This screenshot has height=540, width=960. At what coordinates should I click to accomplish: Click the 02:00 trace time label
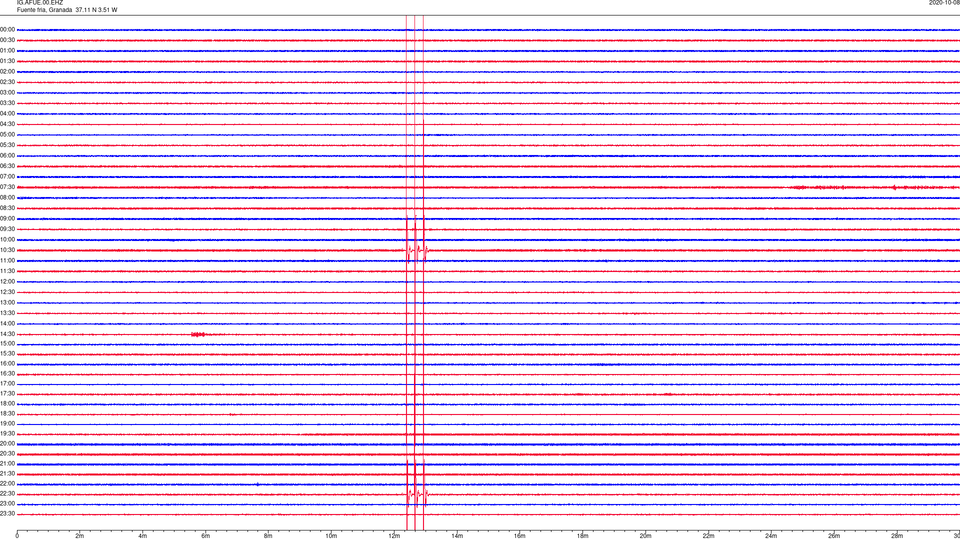[7, 72]
